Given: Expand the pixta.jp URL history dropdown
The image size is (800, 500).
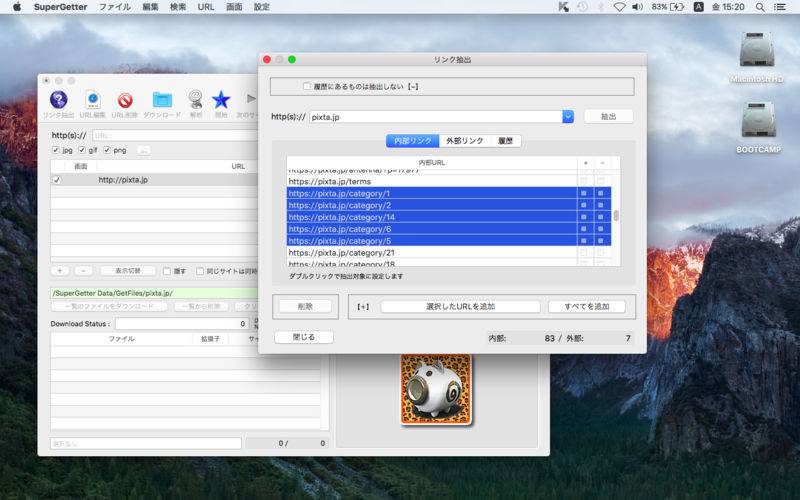Looking at the screenshot, I should click(568, 117).
